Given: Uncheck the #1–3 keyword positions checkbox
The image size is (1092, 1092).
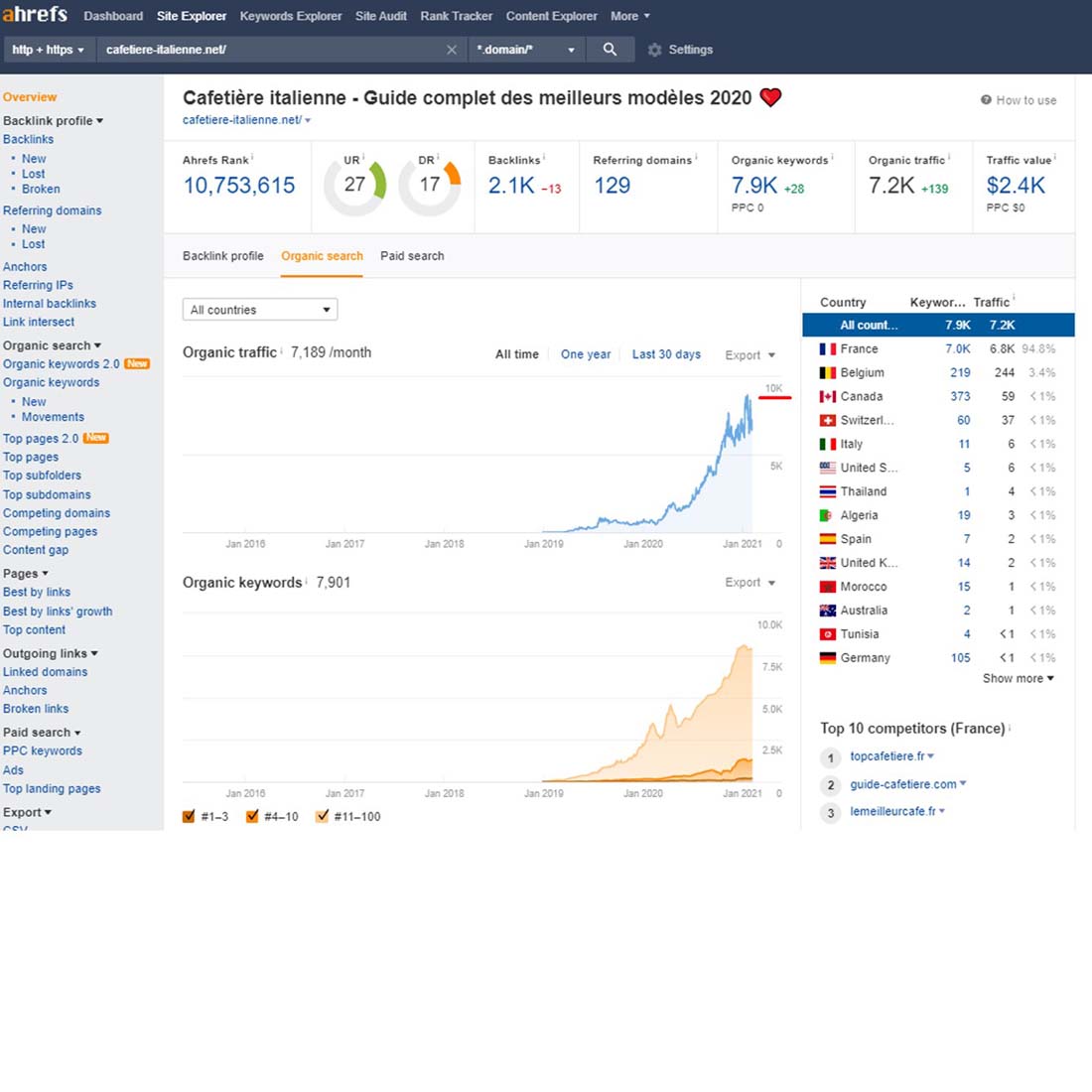Looking at the screenshot, I should [190, 816].
